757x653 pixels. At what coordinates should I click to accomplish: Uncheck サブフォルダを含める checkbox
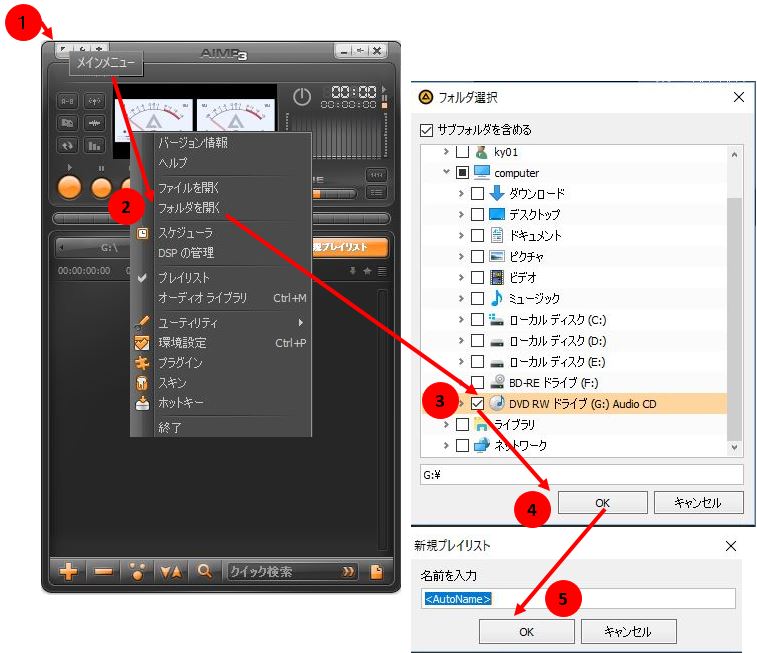428,130
